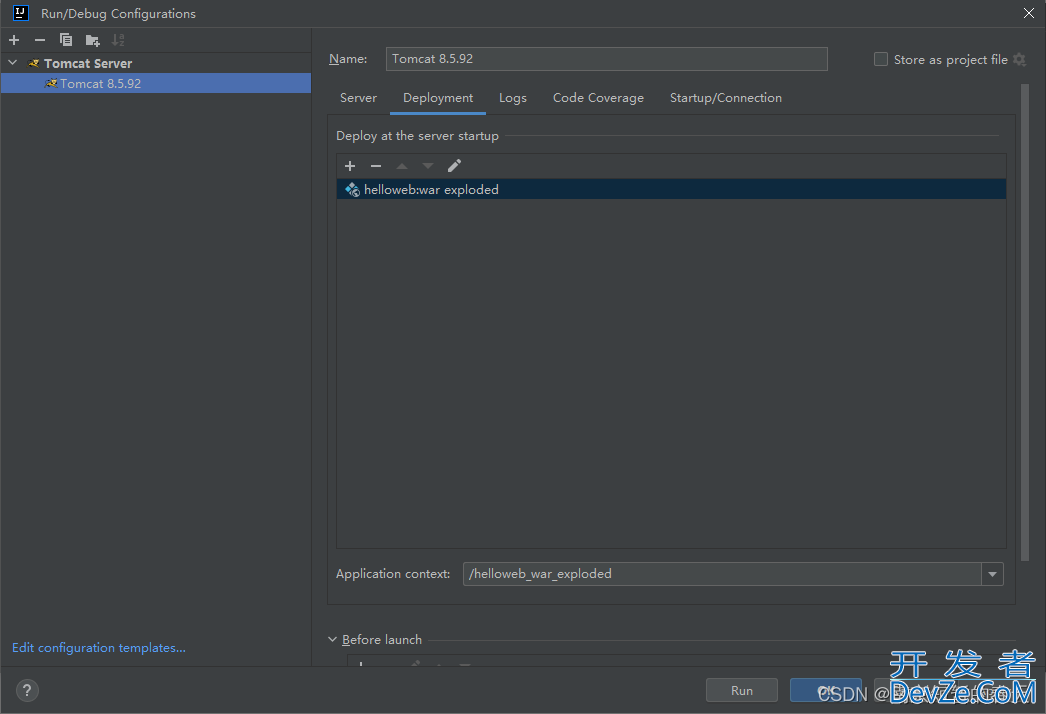Screen dimensions: 1046x714
Task: Click the vertical scrollbar on the right
Action: [1025, 322]
